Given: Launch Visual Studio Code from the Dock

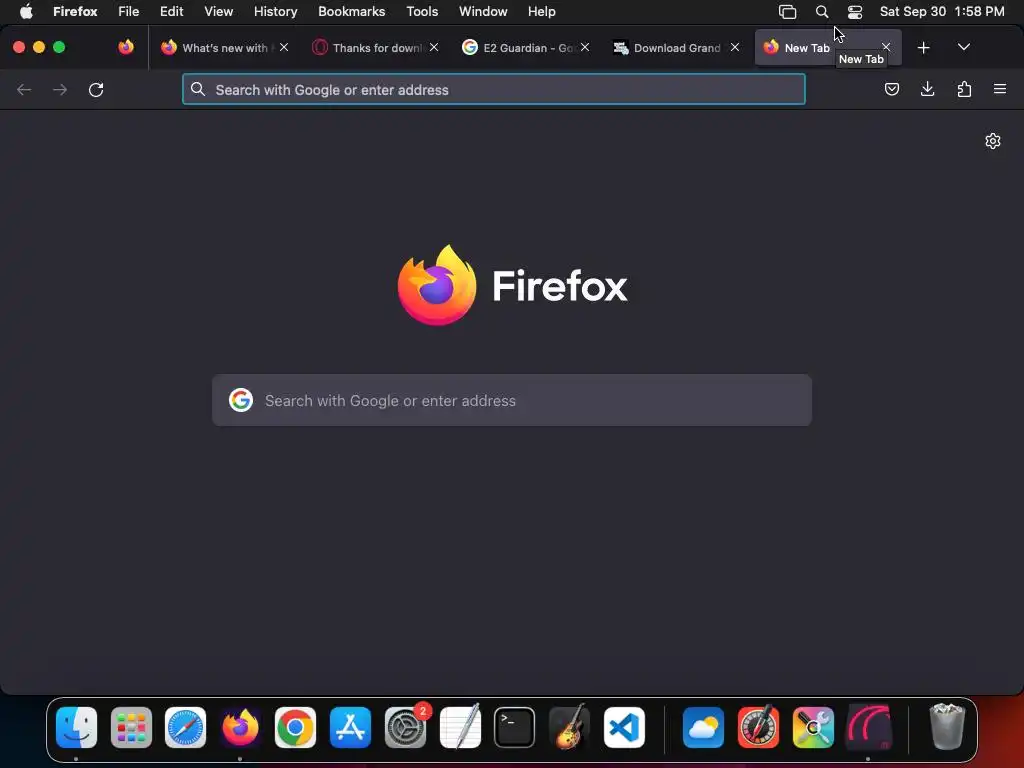Looking at the screenshot, I should (624, 727).
